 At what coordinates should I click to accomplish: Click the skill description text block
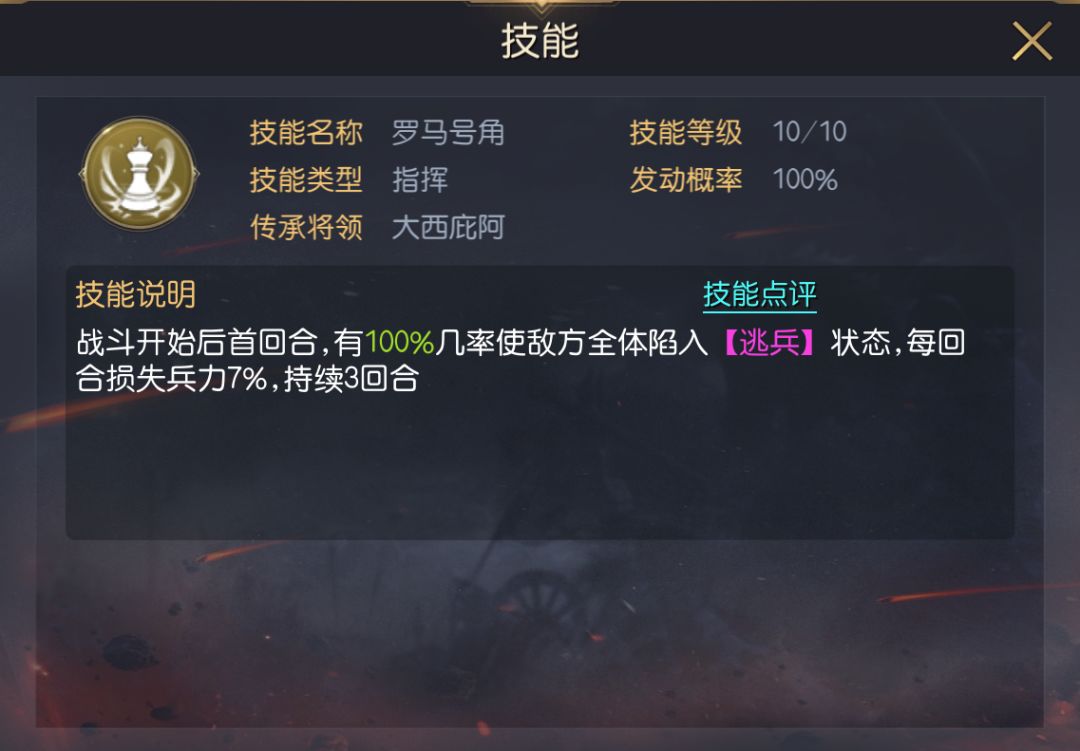[521, 360]
